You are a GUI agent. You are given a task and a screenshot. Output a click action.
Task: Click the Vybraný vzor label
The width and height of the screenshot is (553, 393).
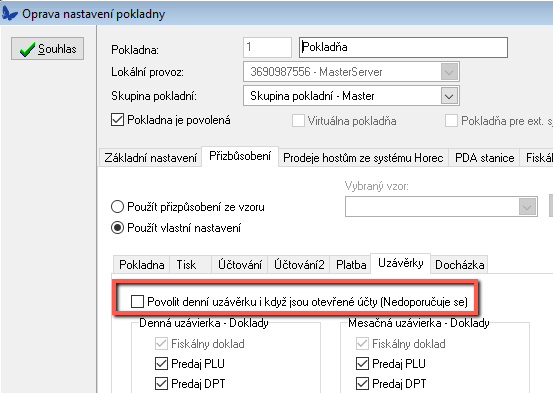(x=376, y=186)
